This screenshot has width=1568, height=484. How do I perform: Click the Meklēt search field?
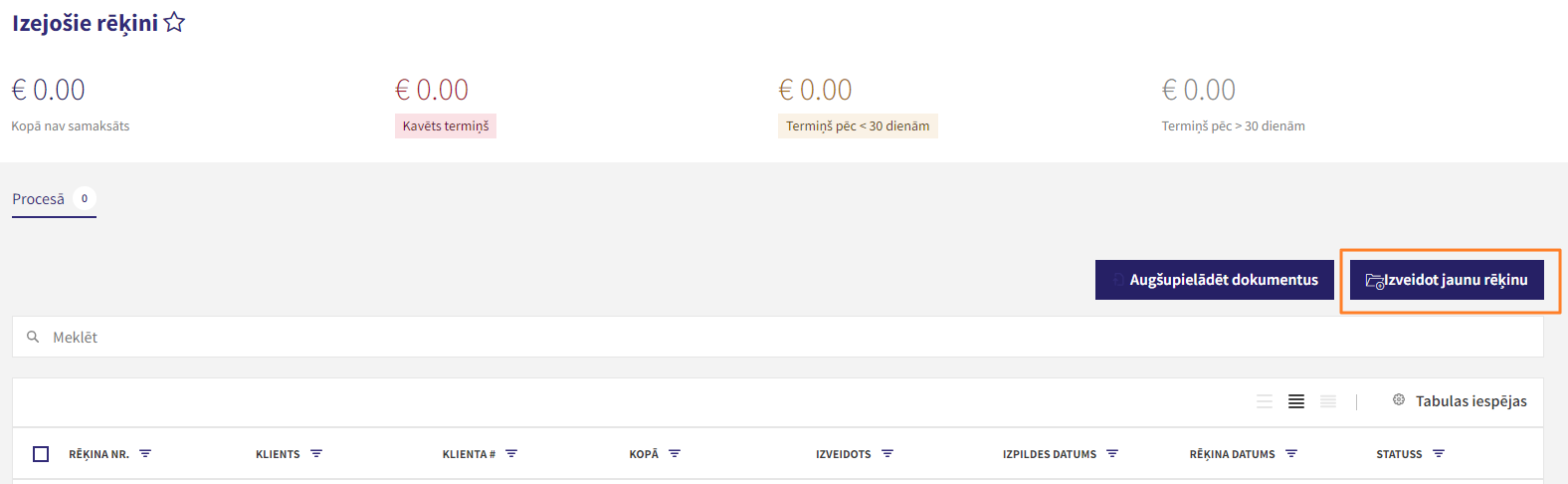coord(778,337)
